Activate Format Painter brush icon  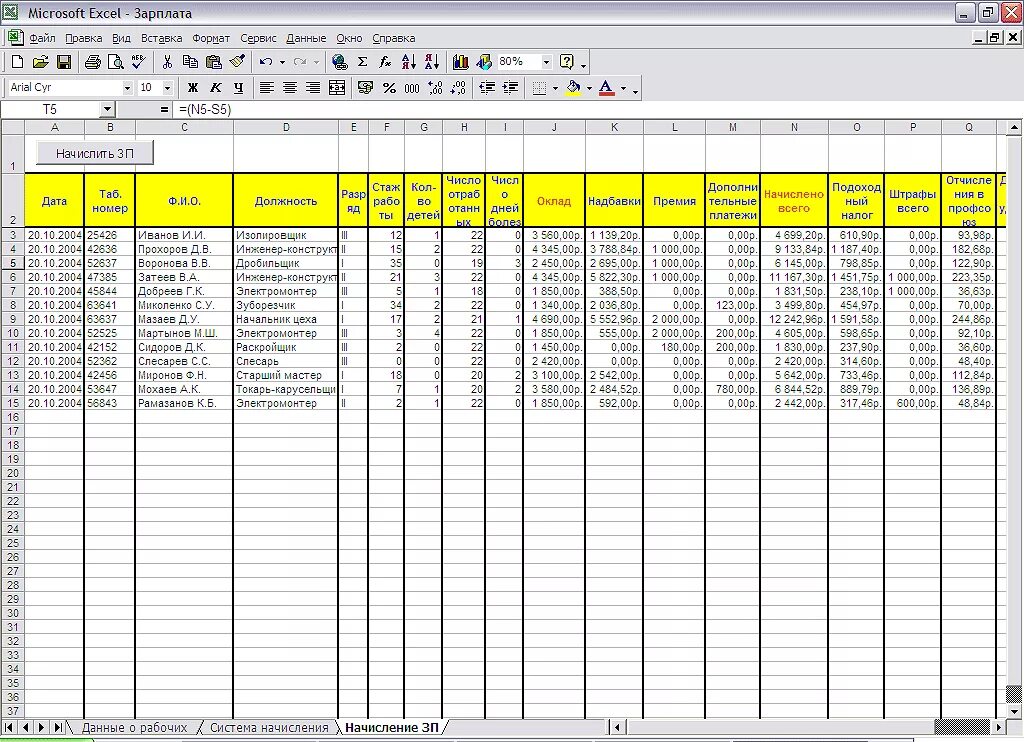(x=237, y=62)
